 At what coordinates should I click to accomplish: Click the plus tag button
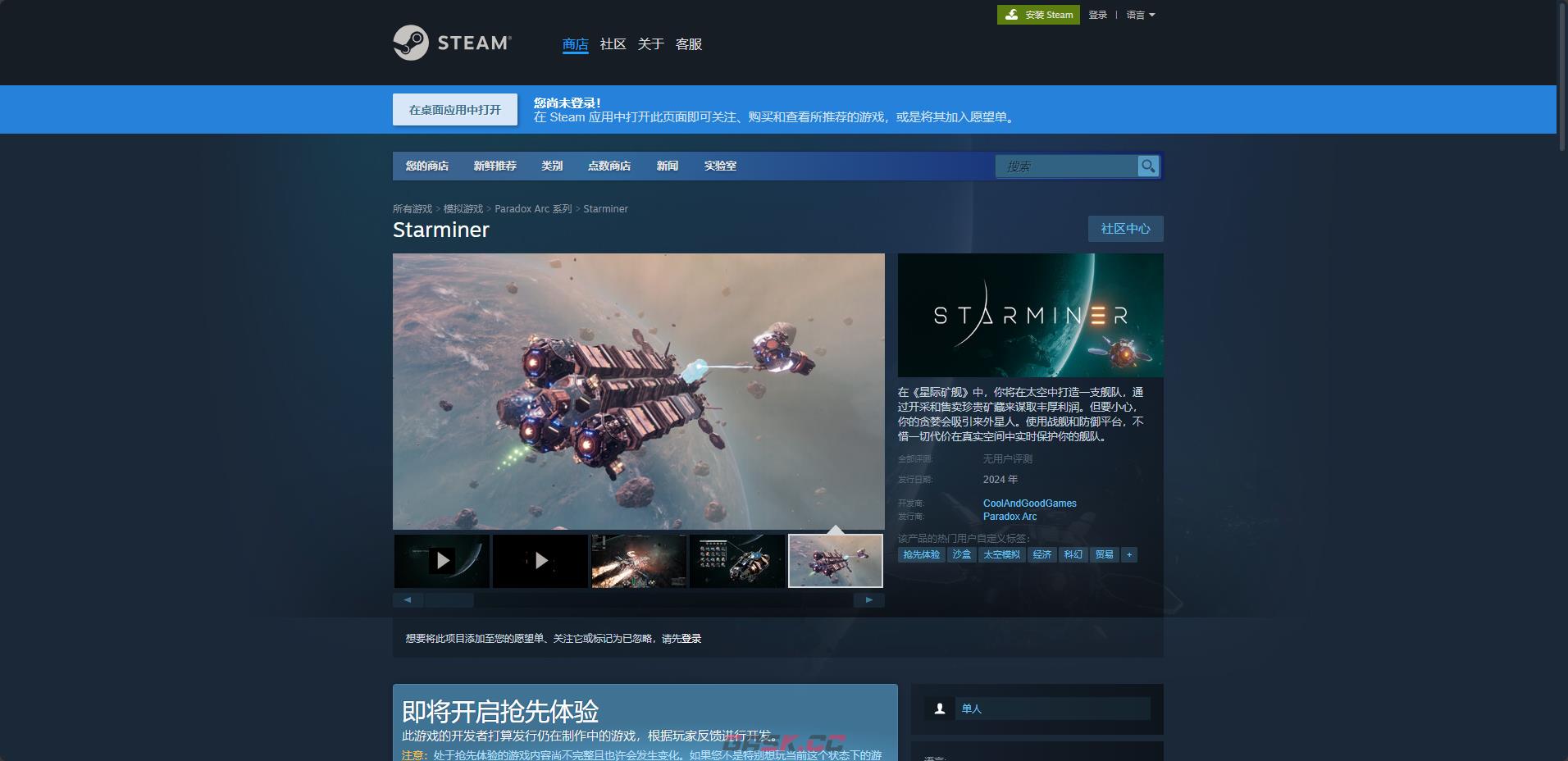pyautogui.click(x=1129, y=554)
